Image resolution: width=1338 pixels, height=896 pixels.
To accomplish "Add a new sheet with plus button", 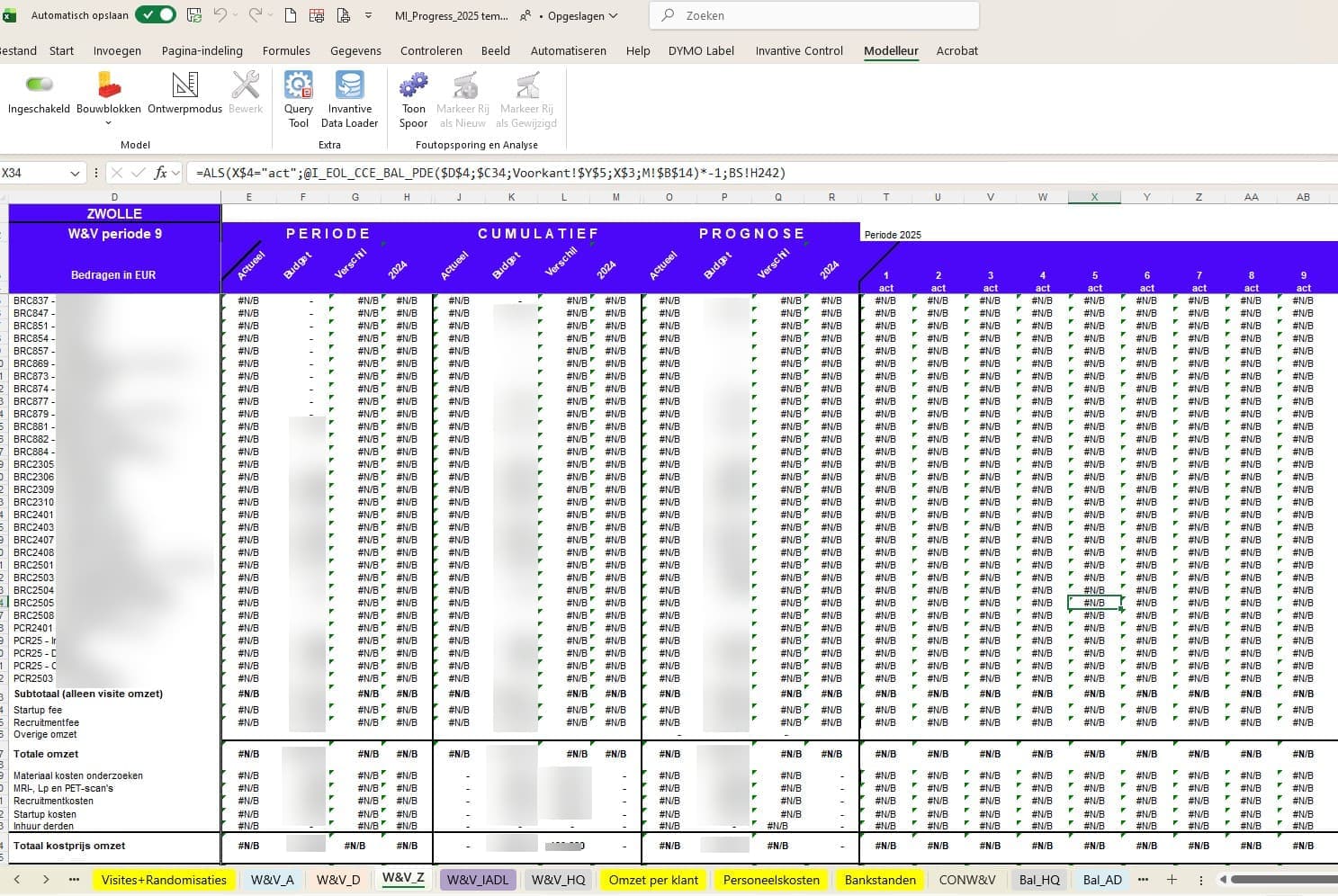I will click(x=1172, y=880).
